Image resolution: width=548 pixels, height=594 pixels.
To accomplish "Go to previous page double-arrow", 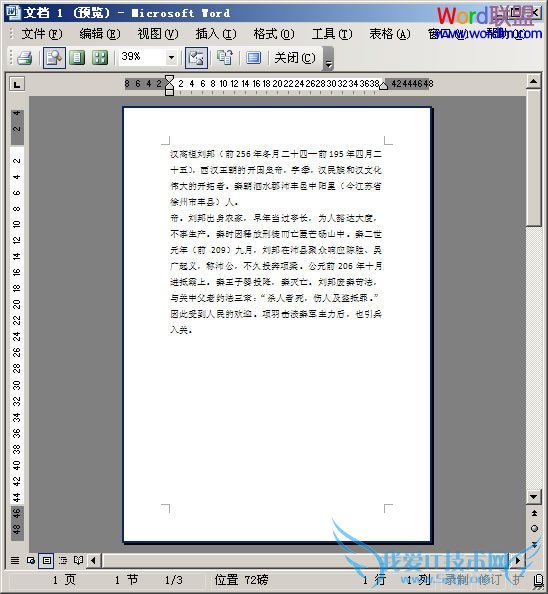I will pos(534,513).
